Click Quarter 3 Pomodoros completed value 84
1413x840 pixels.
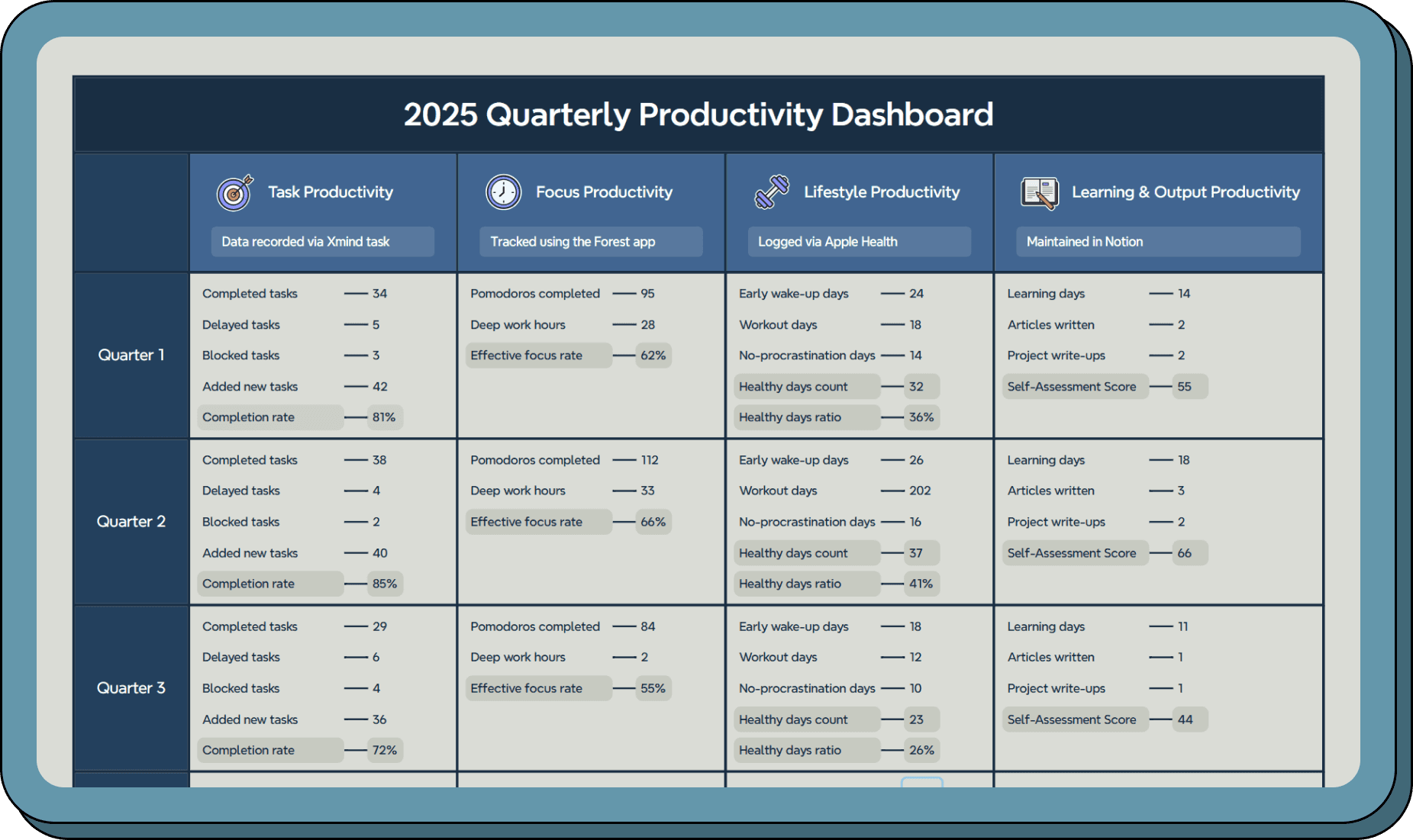pyautogui.click(x=647, y=626)
